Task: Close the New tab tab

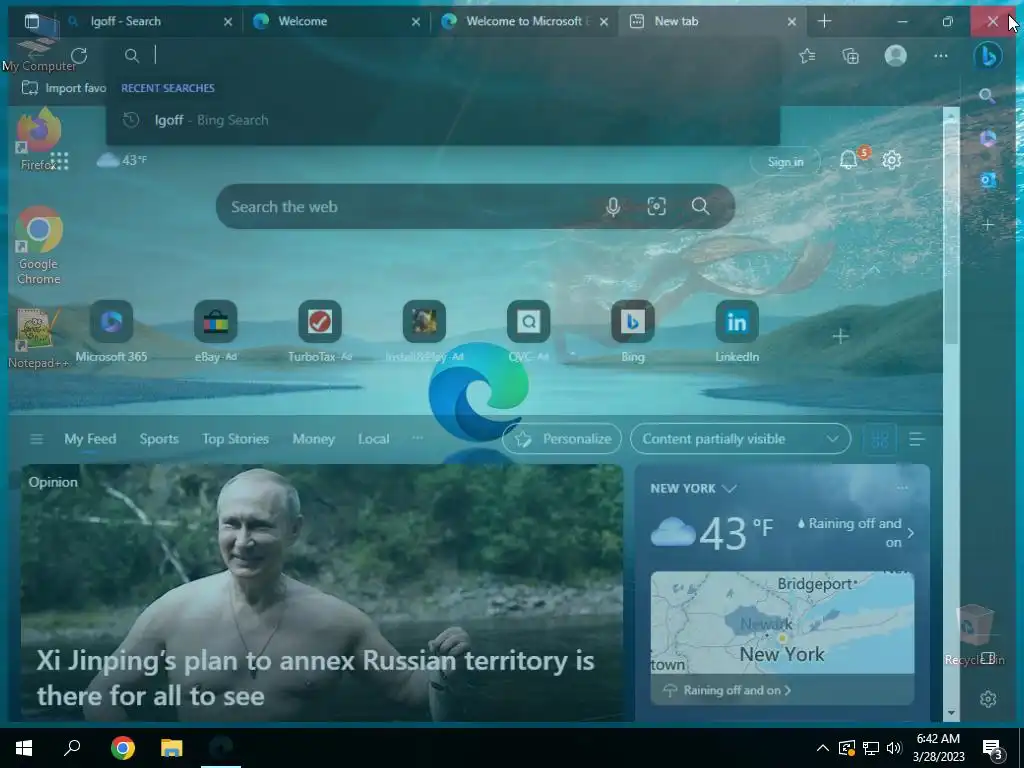Action: click(792, 22)
